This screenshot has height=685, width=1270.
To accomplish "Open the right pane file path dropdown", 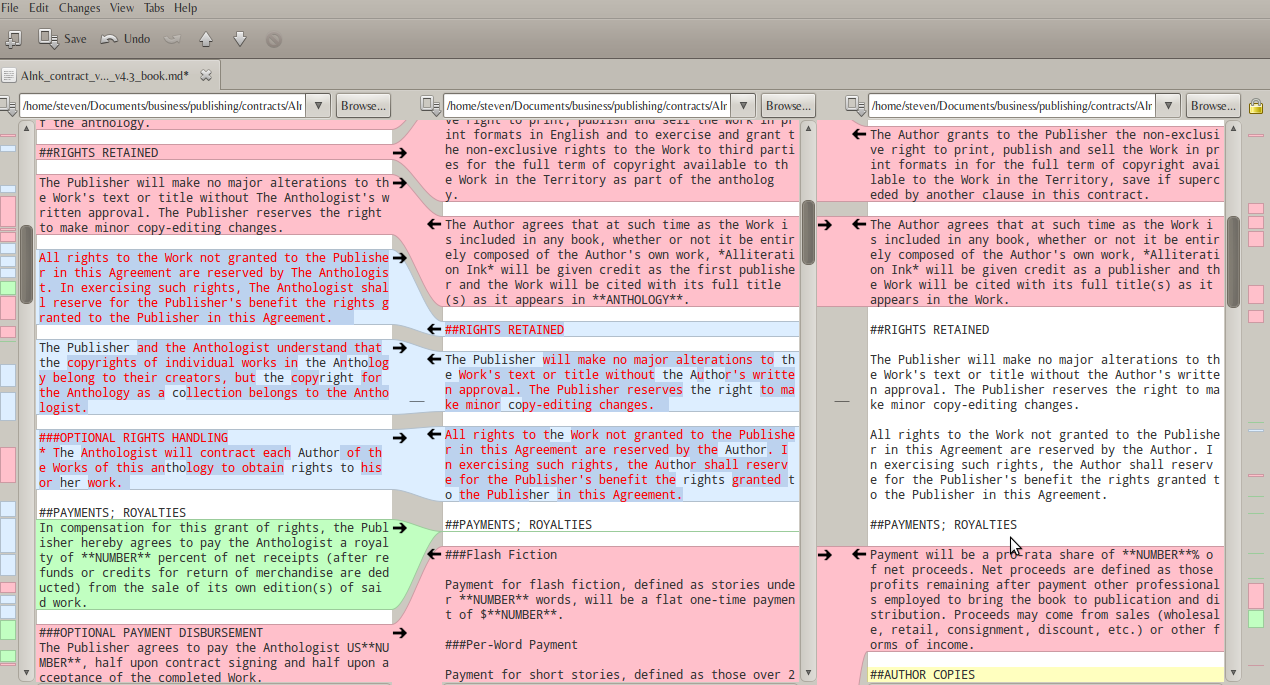I will click(x=1167, y=105).
